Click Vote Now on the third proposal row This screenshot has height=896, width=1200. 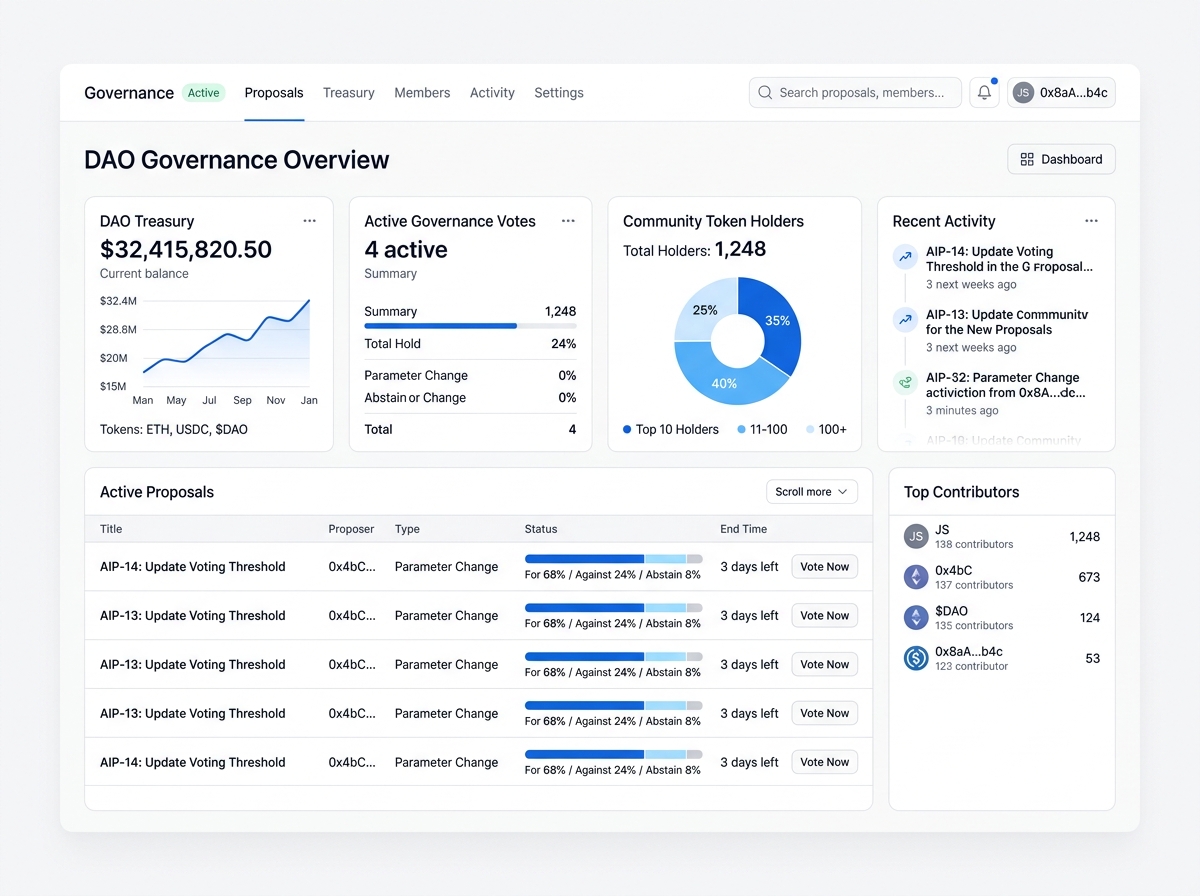point(824,664)
